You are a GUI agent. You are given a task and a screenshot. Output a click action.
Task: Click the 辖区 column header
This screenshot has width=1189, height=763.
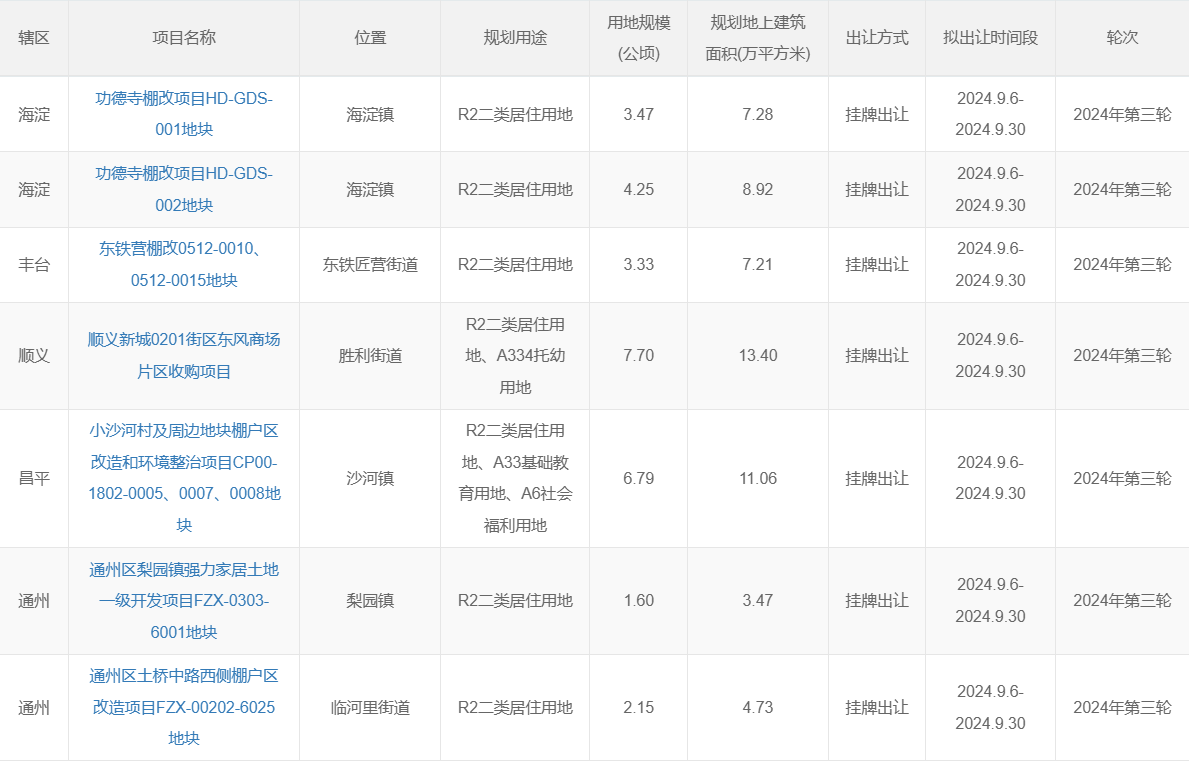pyautogui.click(x=33, y=37)
